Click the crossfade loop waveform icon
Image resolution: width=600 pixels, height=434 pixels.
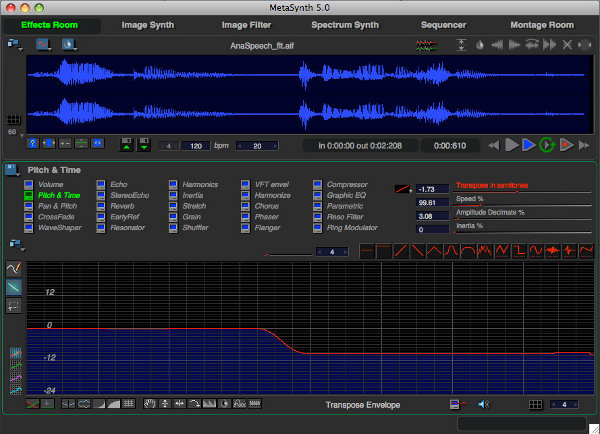point(532,45)
